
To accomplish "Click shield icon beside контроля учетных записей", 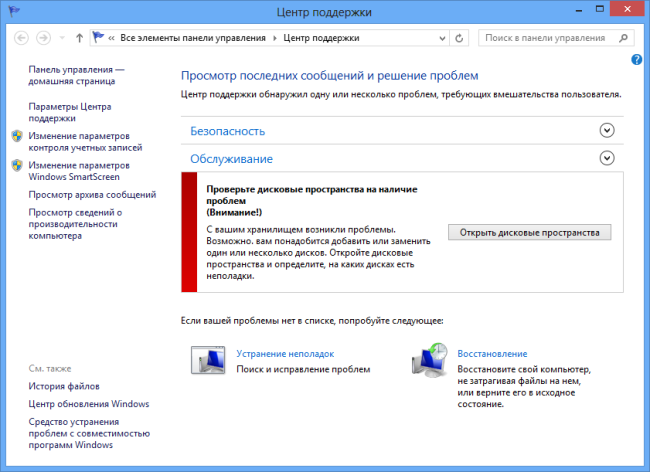I will 17,136.
